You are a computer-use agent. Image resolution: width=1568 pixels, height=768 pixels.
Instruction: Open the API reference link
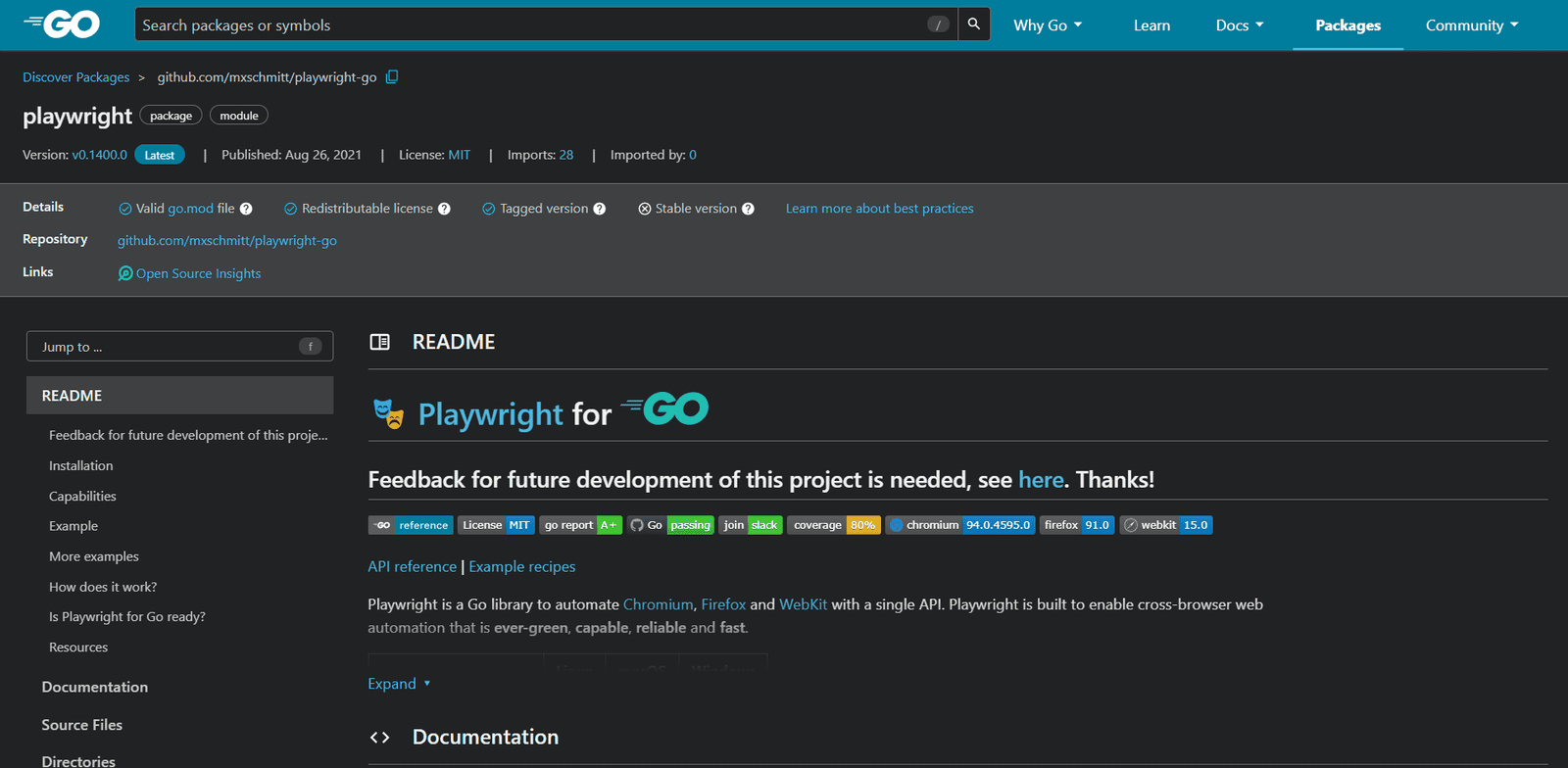pos(413,566)
